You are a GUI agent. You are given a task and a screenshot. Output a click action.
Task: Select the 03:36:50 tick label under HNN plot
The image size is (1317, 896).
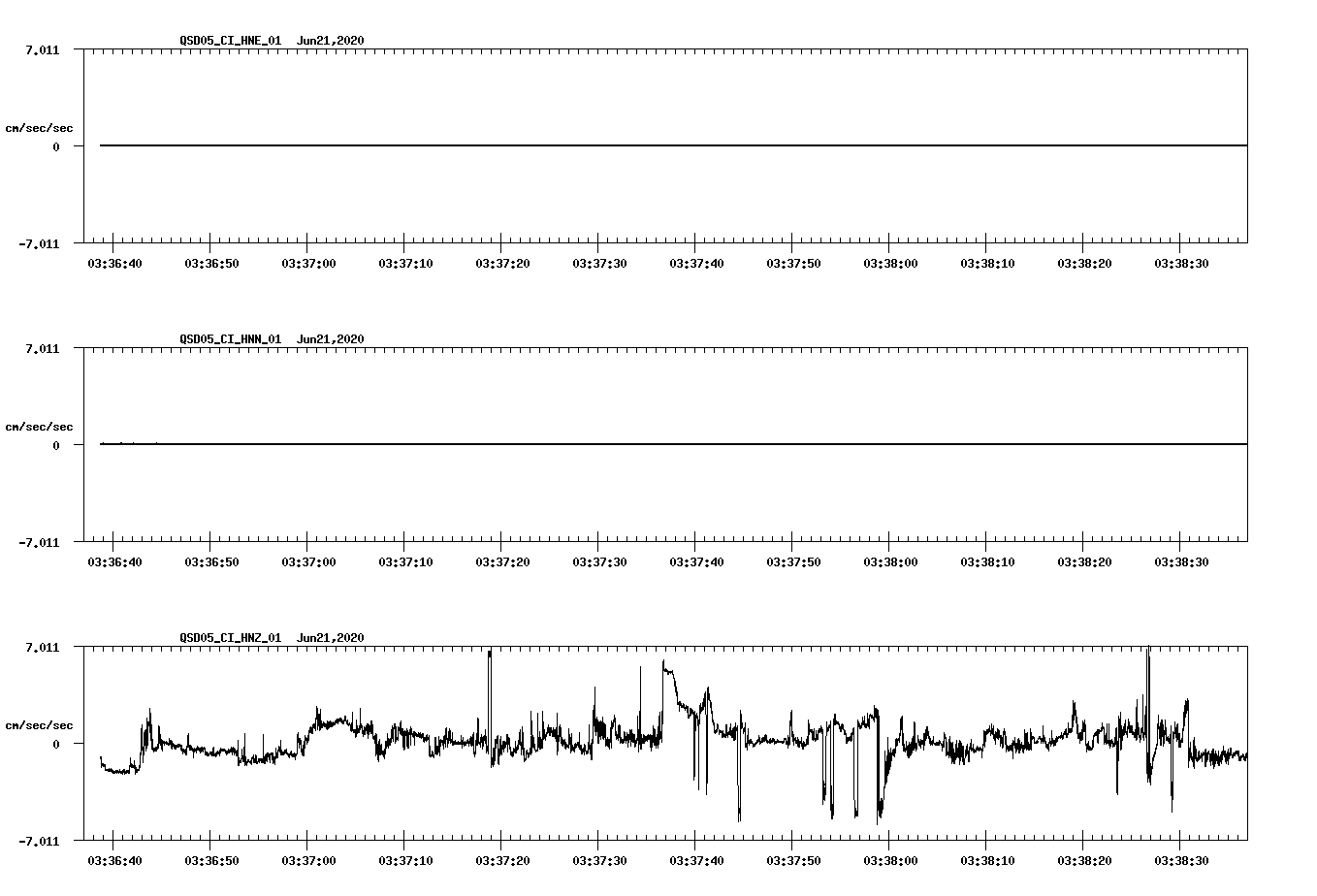211,561
